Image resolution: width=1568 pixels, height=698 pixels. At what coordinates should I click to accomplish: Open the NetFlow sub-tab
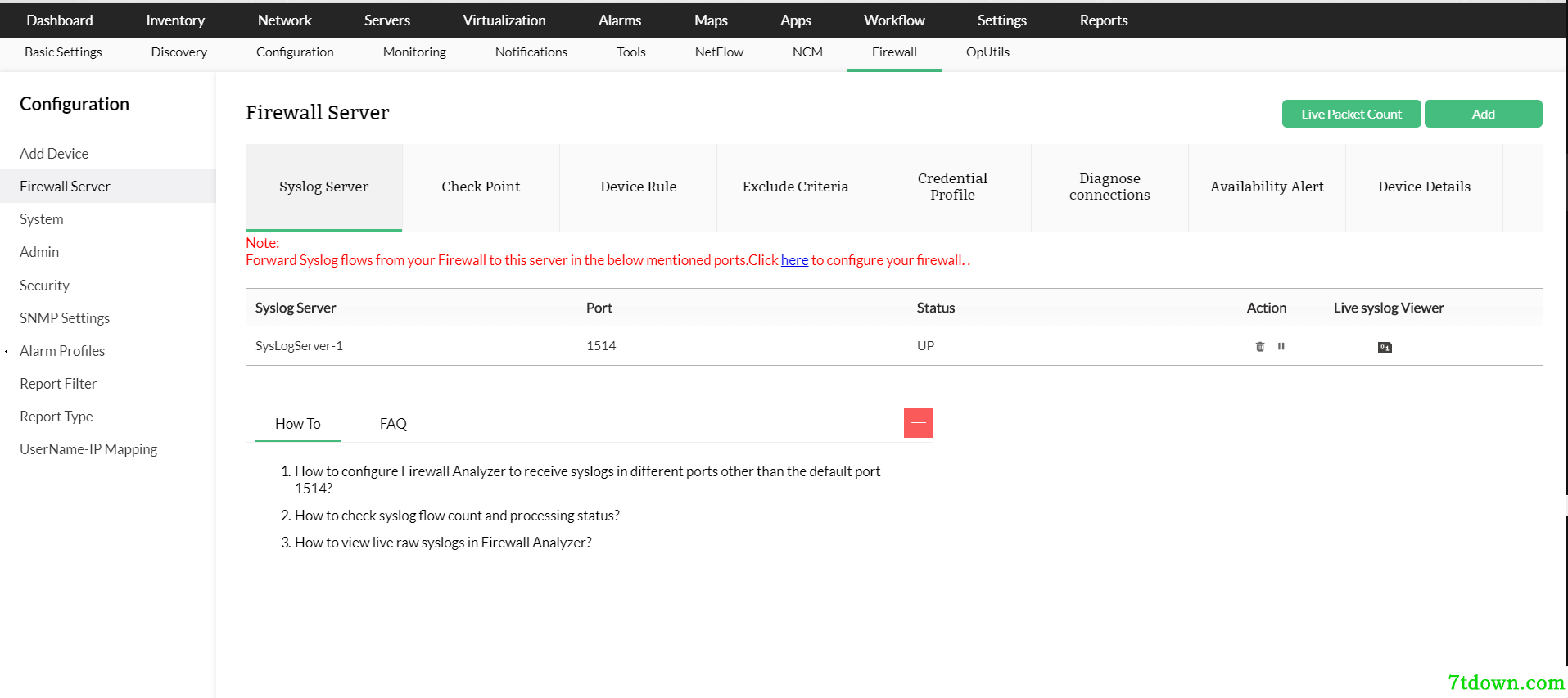719,52
